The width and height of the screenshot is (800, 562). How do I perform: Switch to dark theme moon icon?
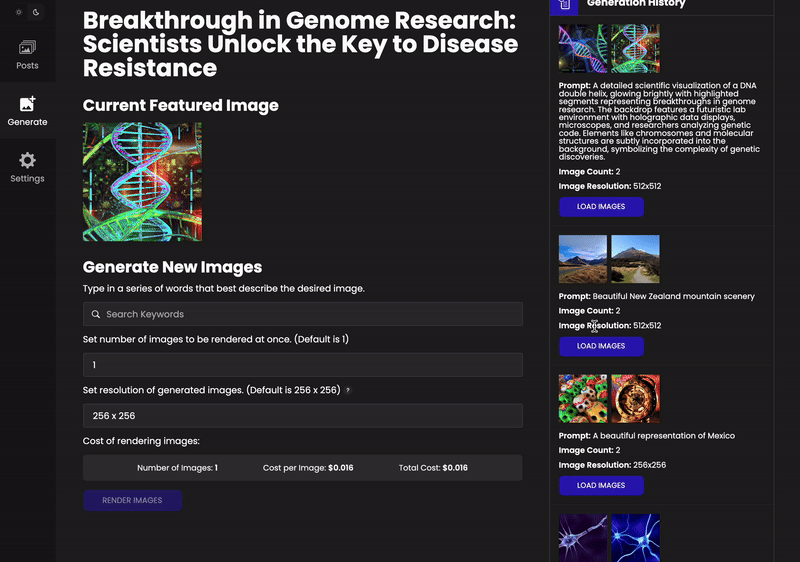coord(36,12)
